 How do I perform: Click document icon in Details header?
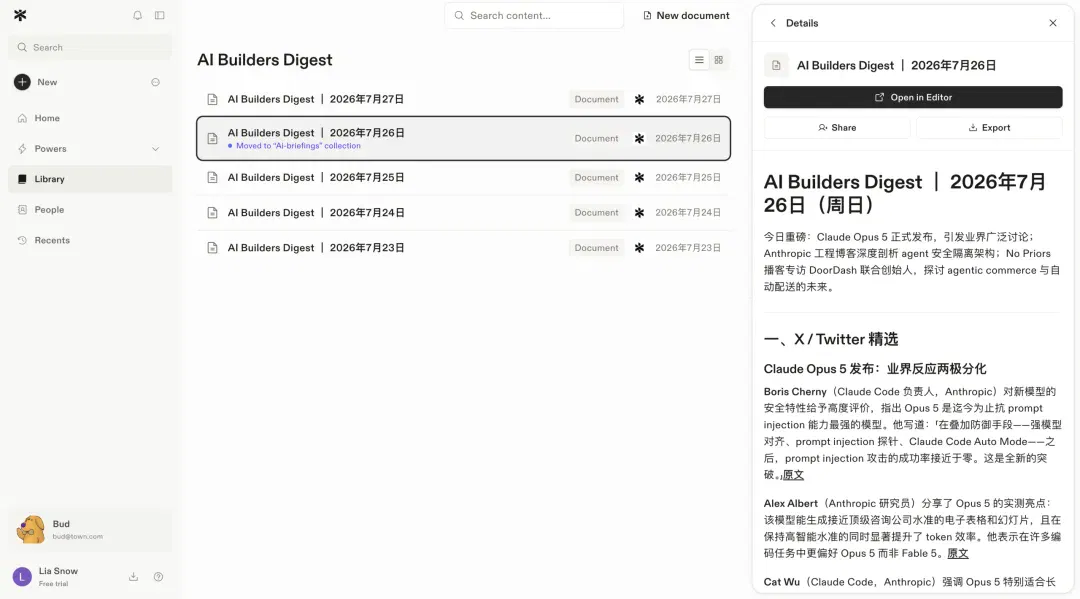(776, 65)
